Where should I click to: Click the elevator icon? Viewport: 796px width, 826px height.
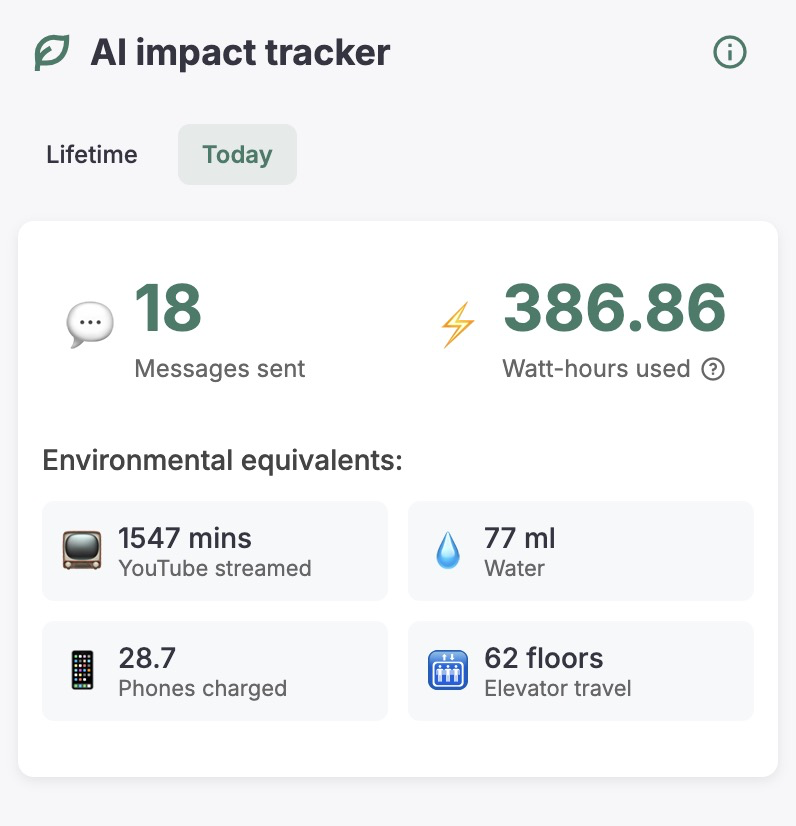point(448,670)
